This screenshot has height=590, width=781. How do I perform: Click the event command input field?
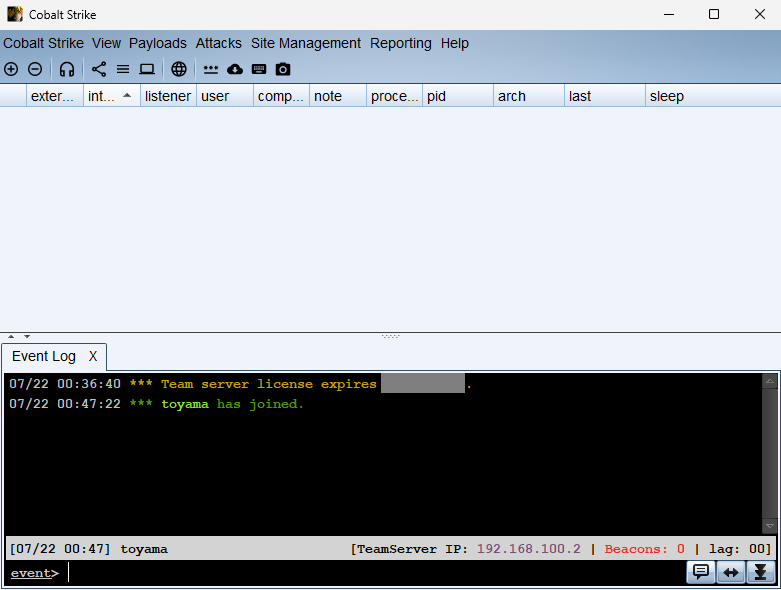(370, 573)
